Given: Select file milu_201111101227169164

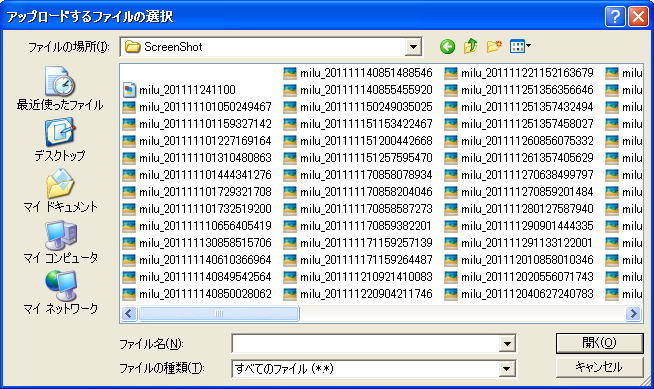Looking at the screenshot, I should coord(197,141).
